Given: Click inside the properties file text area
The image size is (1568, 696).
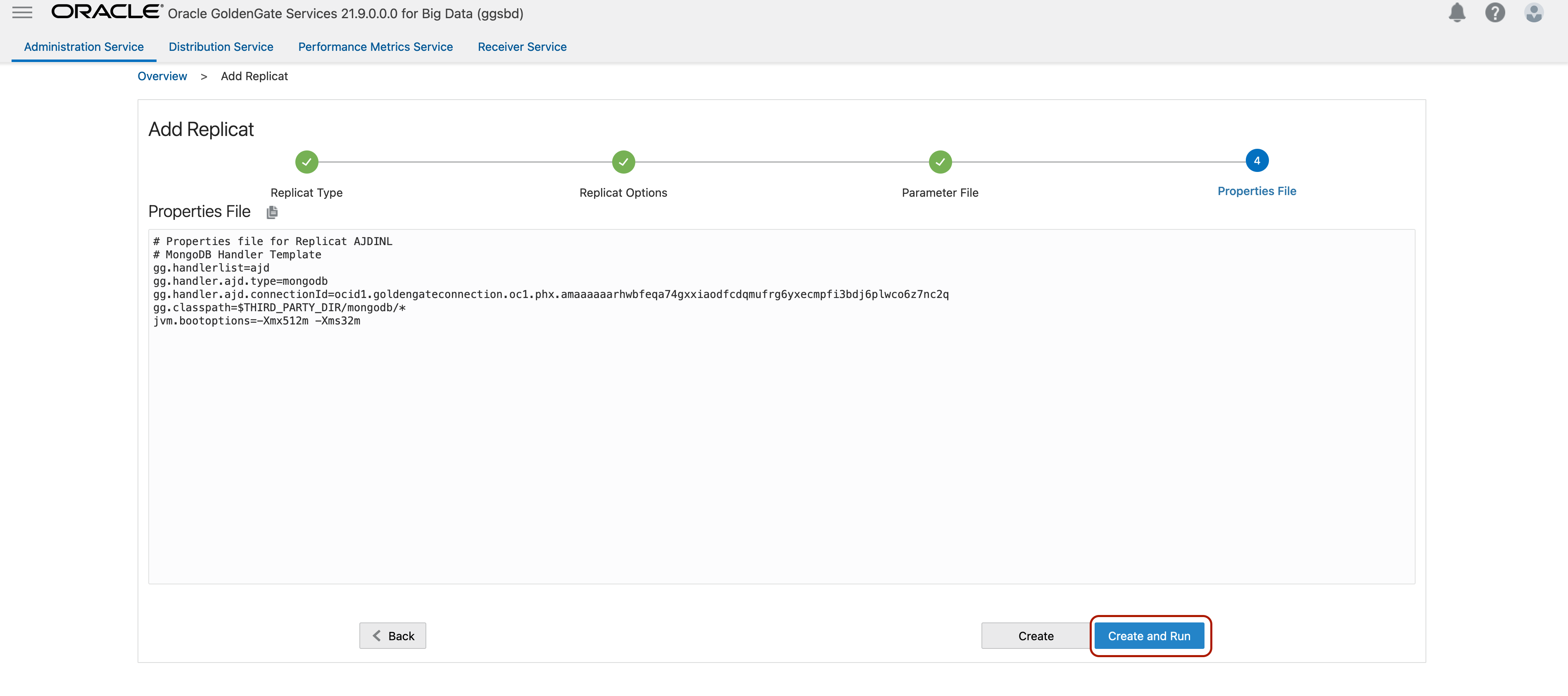Looking at the screenshot, I should point(781,450).
